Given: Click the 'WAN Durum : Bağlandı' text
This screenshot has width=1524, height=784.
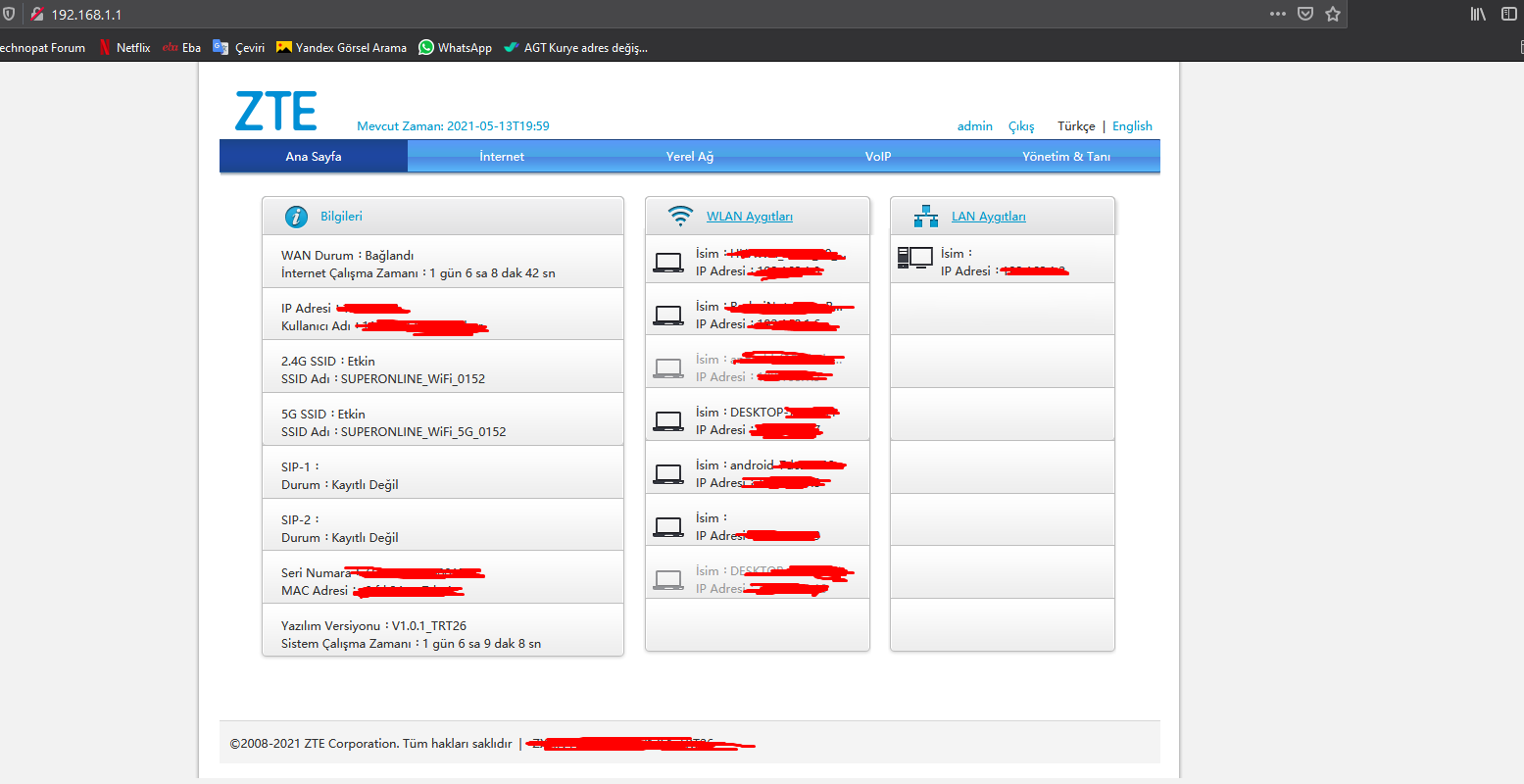Looking at the screenshot, I should [348, 256].
